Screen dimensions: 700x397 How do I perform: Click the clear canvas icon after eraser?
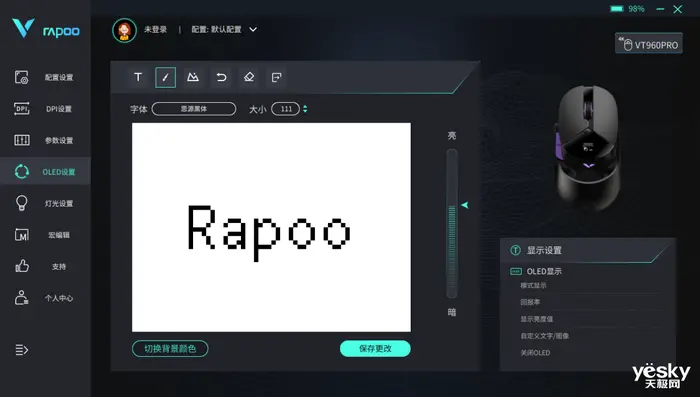click(x=276, y=77)
